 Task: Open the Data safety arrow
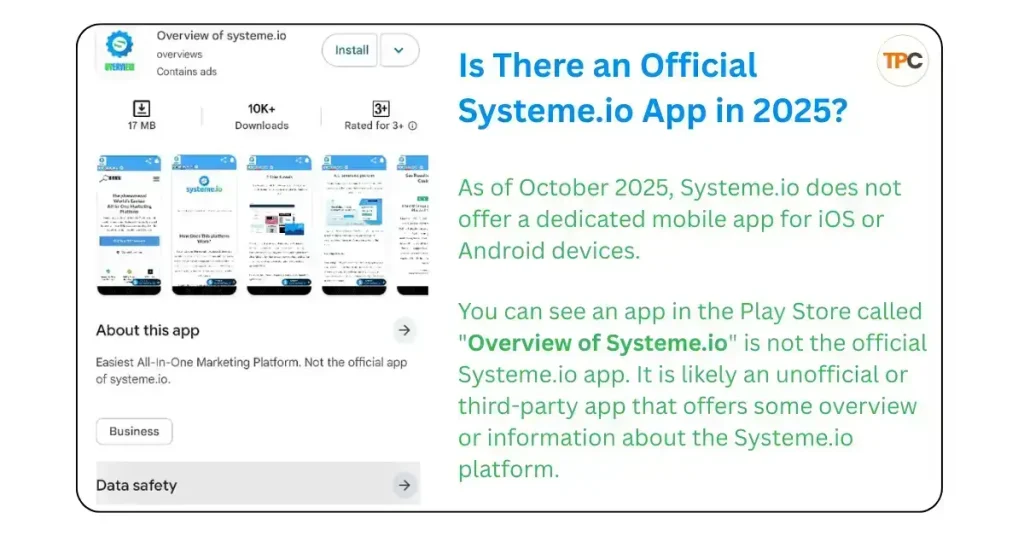[x=405, y=485]
